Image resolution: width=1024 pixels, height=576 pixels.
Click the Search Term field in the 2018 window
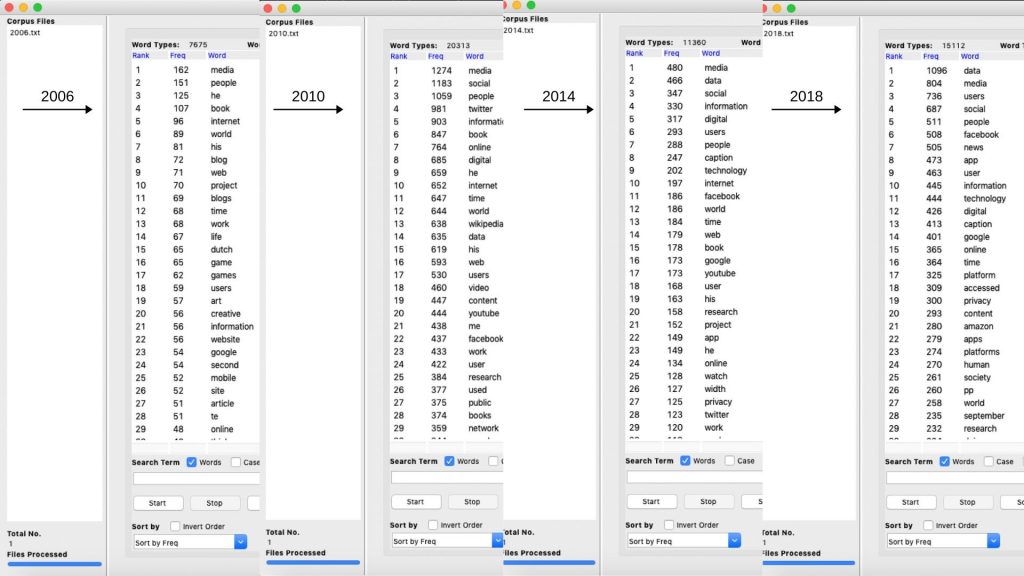coord(955,478)
